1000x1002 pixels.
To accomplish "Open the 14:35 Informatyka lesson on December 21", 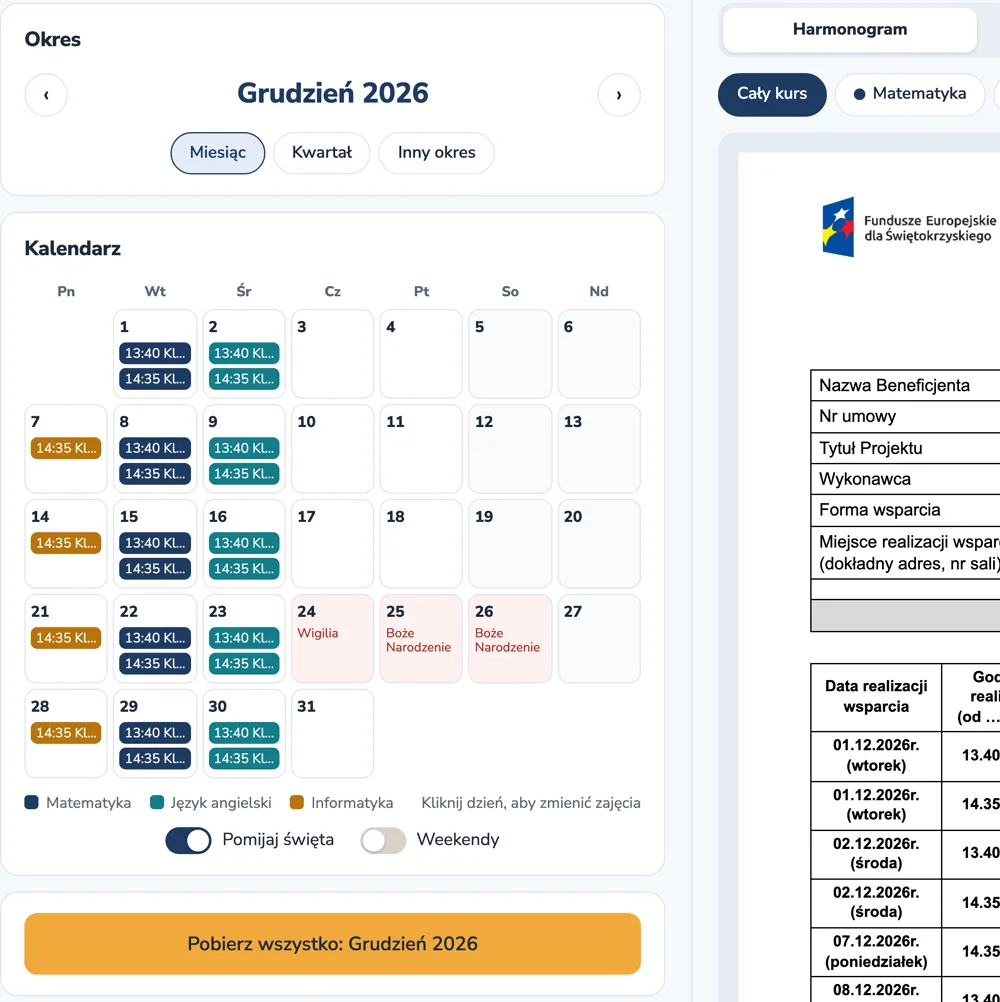I will [66, 638].
